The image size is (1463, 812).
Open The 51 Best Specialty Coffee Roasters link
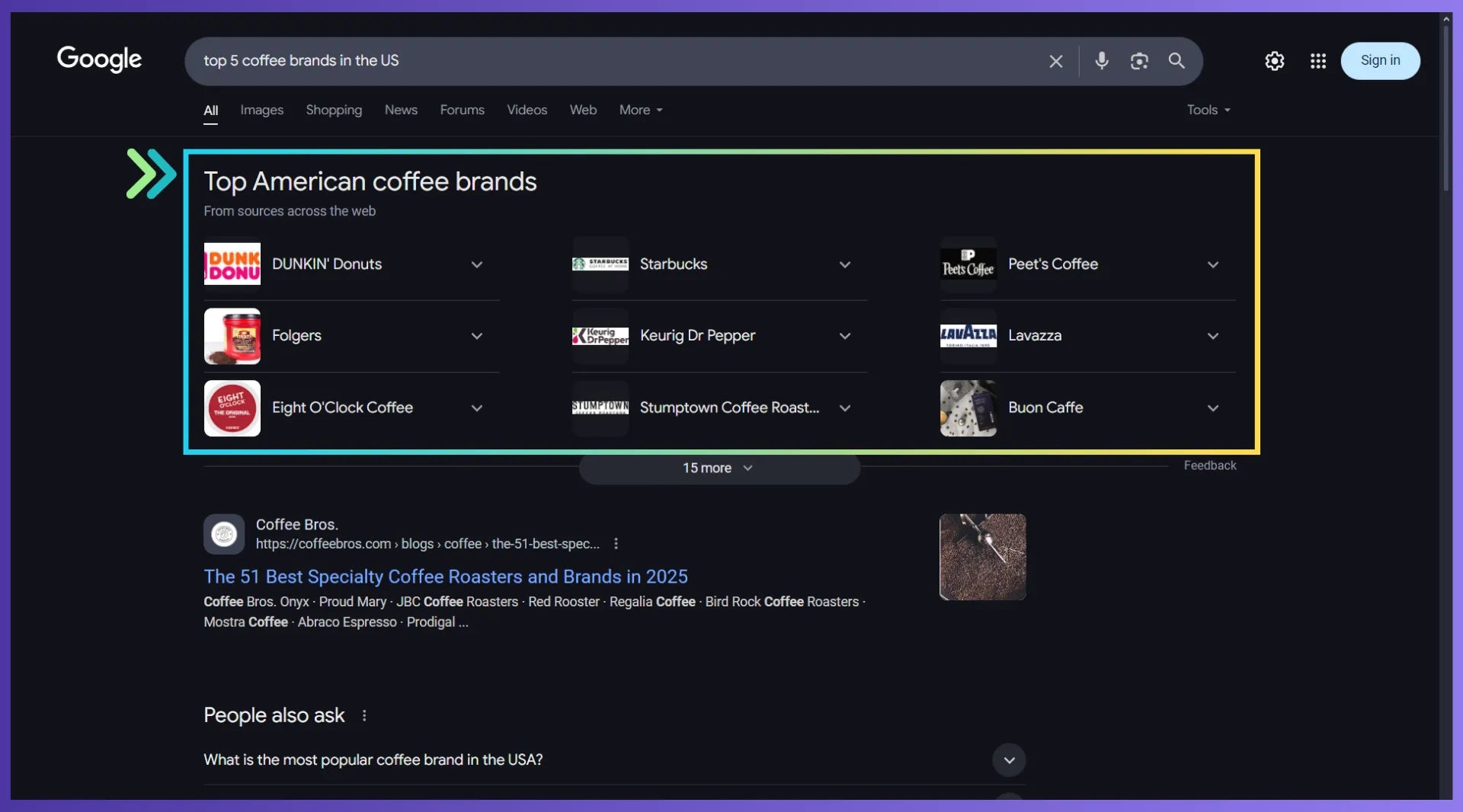[x=446, y=577]
